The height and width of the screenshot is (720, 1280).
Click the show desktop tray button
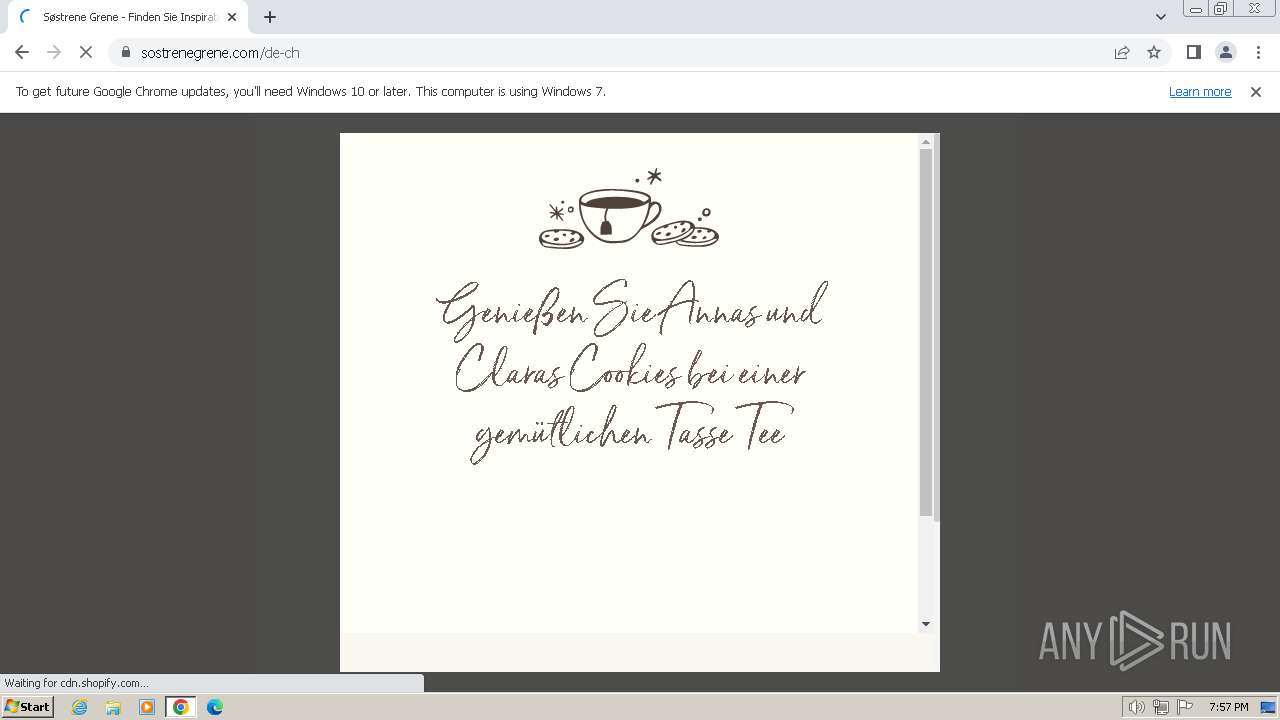(x=1269, y=707)
